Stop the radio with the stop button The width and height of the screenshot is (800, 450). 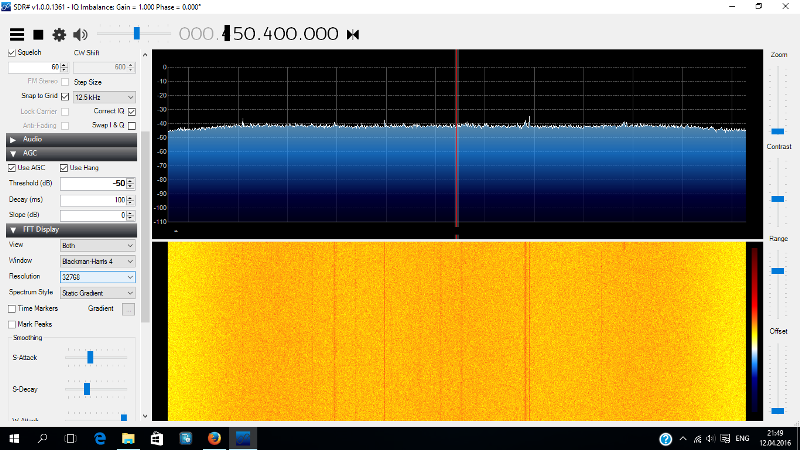(x=38, y=35)
